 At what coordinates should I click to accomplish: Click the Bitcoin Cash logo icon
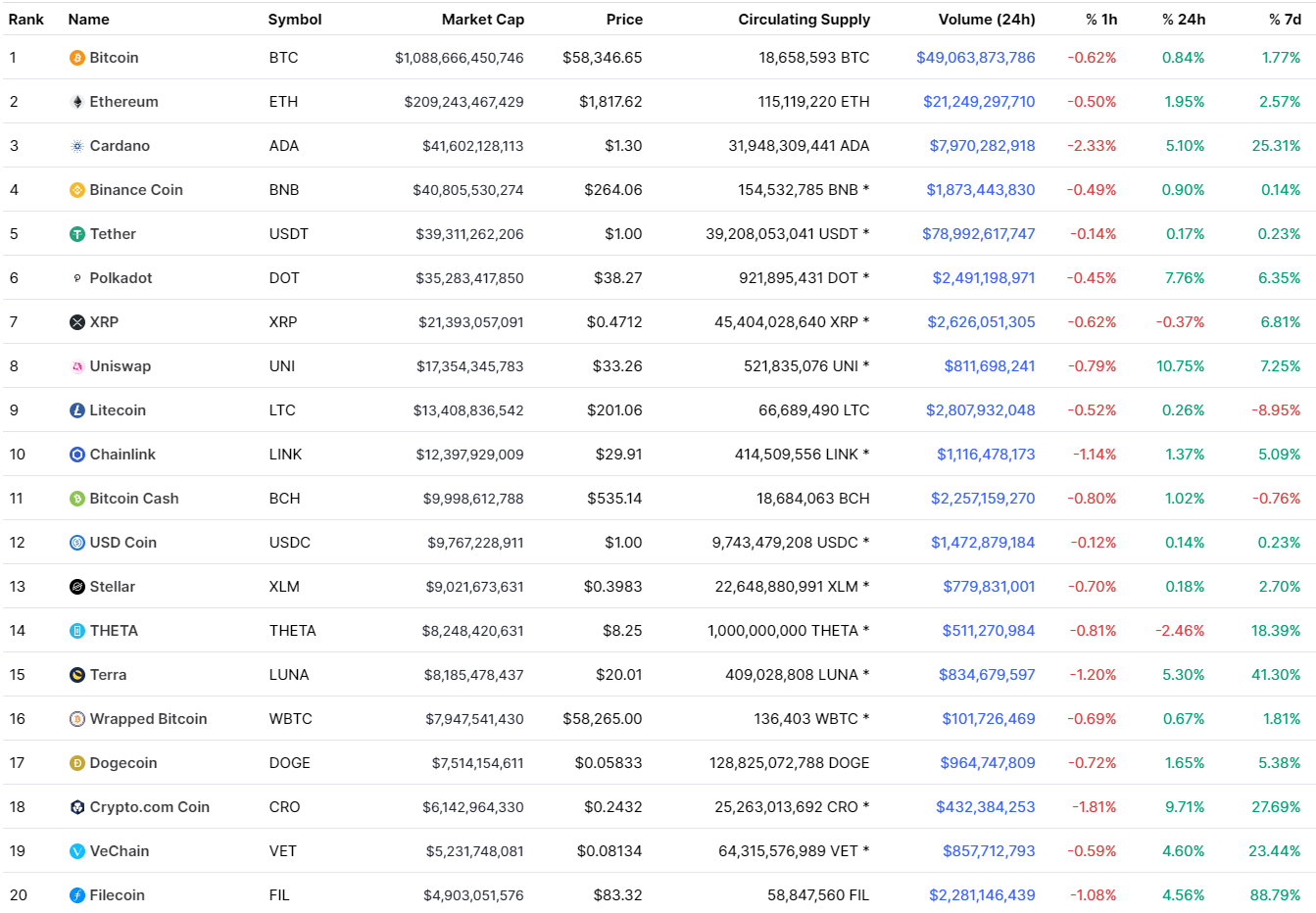click(x=77, y=499)
